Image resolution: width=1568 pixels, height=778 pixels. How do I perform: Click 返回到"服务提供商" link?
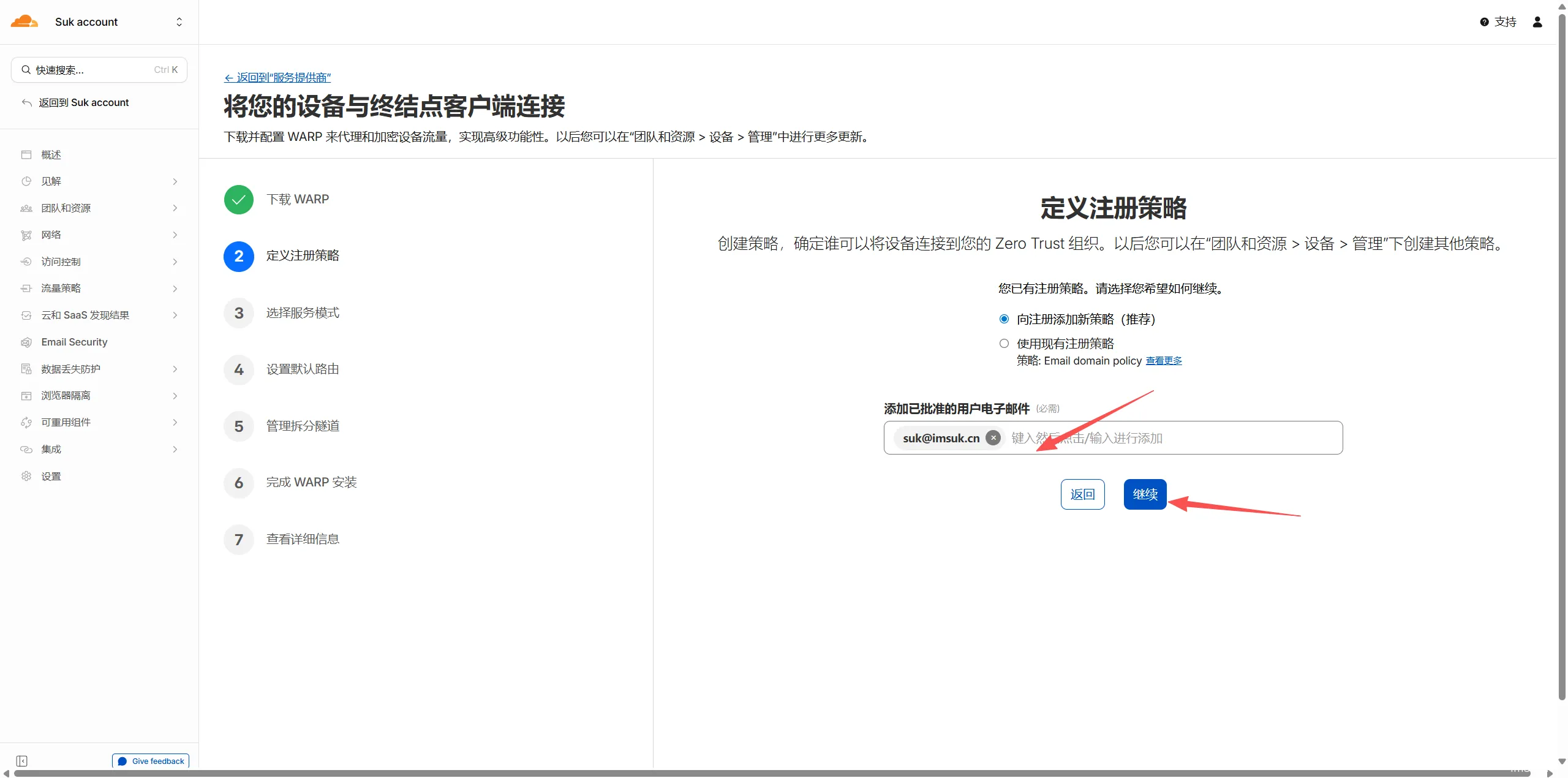(277, 78)
